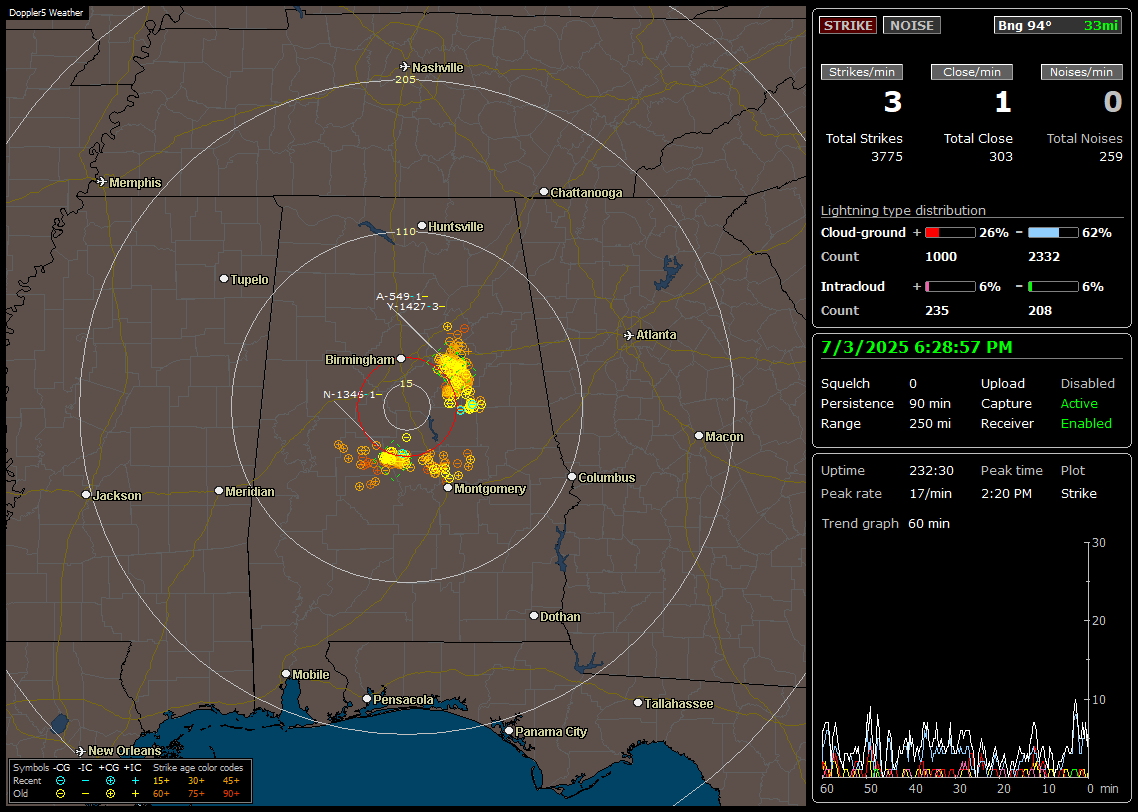Click the Recent +CG legend symbol

(110, 781)
